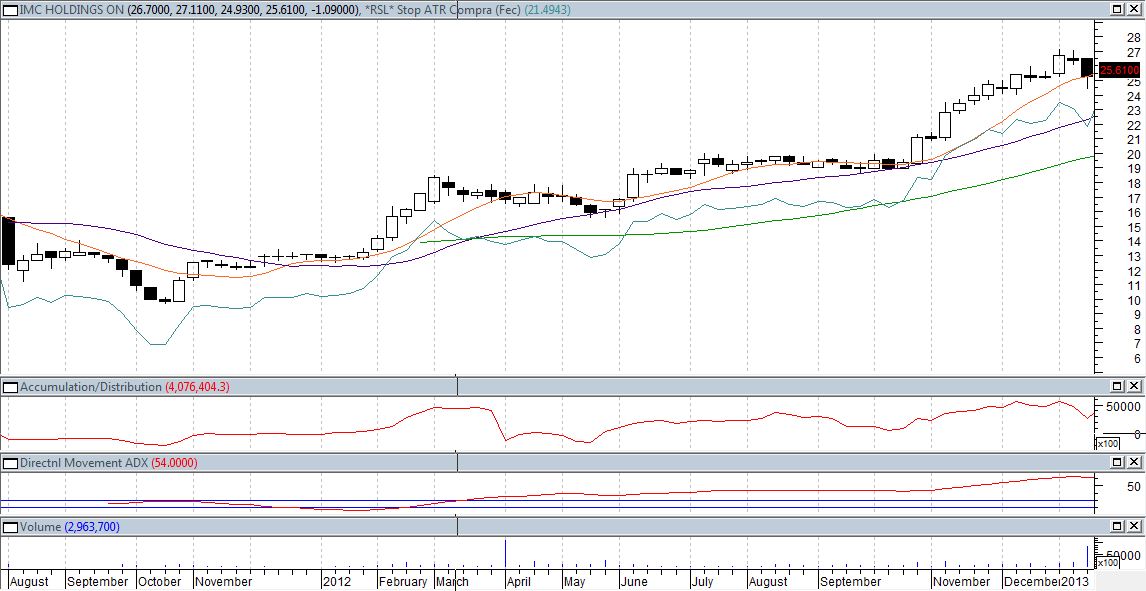This screenshot has height=591, width=1146.
Task: Click the Accumulation/Distribution panel icon
Action: [10, 387]
